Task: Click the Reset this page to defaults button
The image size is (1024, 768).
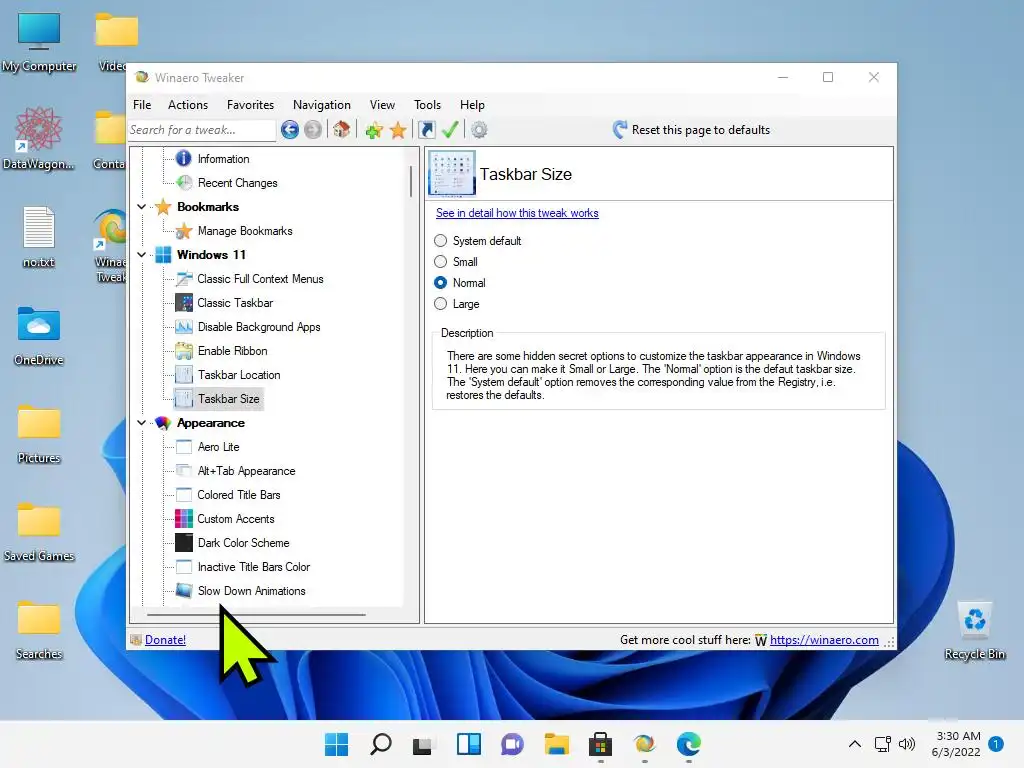Action: click(x=691, y=130)
